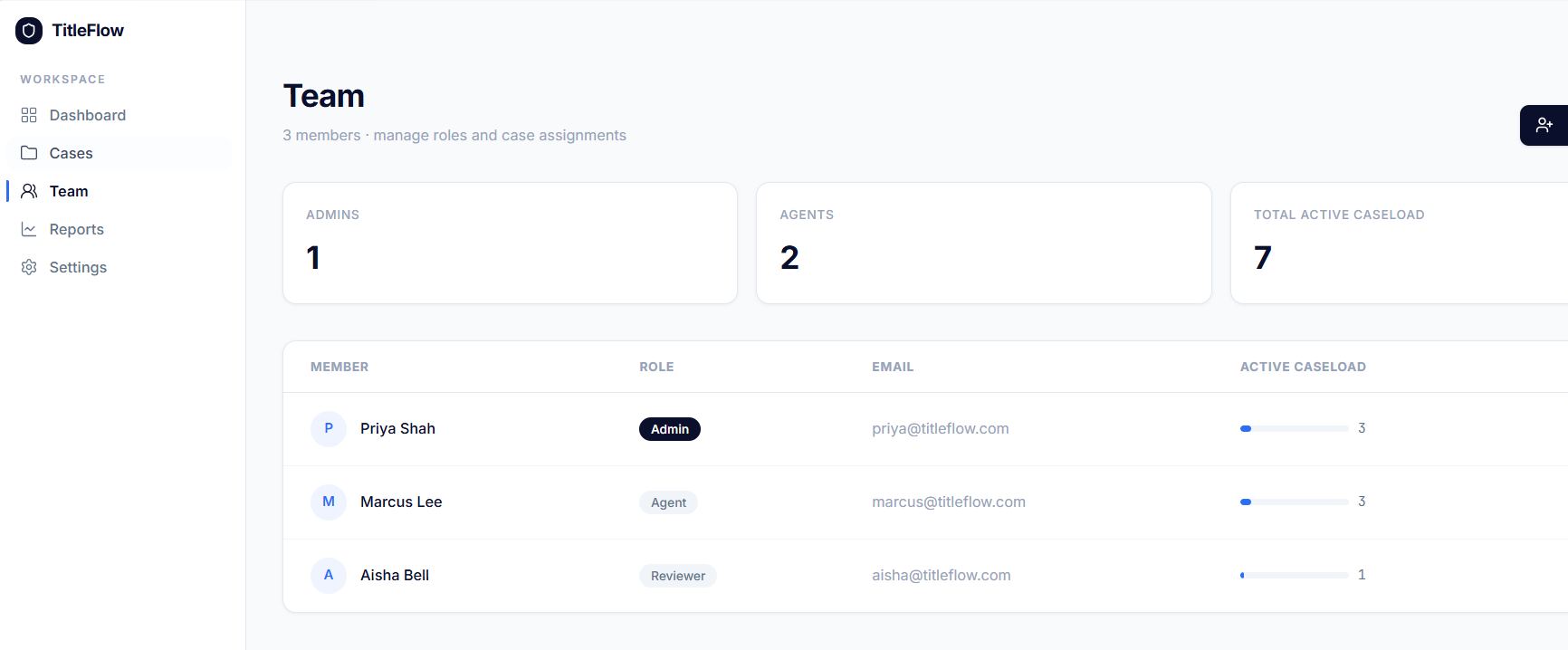Click the Reviewer role badge
Viewport: 1568px width, 650px height.
[678, 576]
